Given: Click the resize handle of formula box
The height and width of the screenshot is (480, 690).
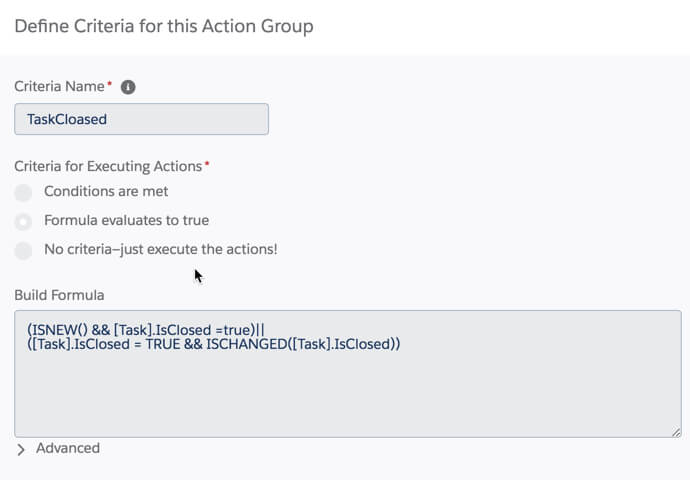Looking at the screenshot, I should pyautogui.click(x=676, y=431).
